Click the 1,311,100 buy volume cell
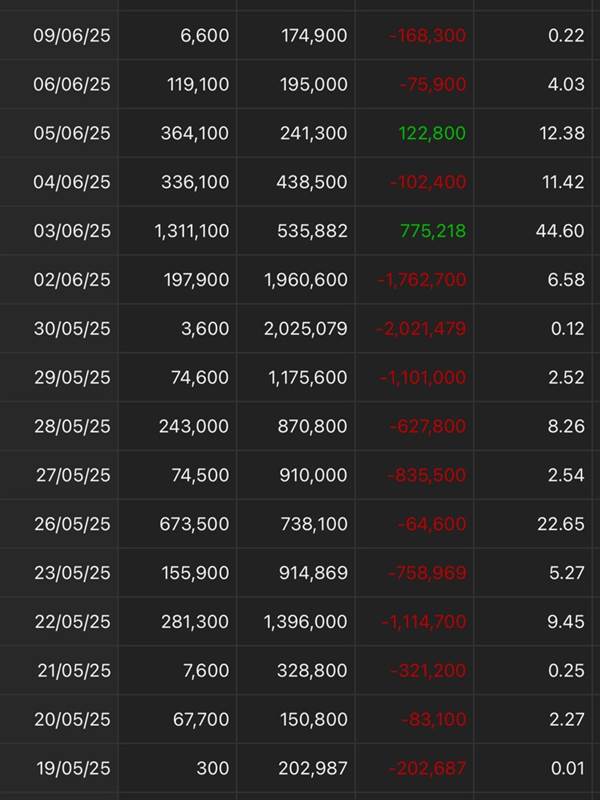Screen dimensions: 600x800 pyautogui.click(x=192, y=231)
